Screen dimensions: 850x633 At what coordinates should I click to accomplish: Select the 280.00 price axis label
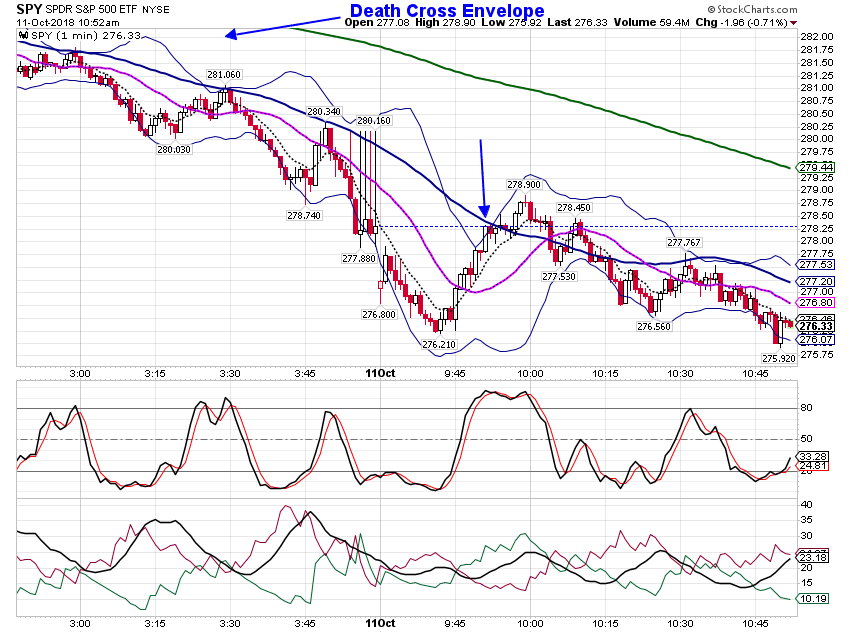pyautogui.click(x=817, y=139)
